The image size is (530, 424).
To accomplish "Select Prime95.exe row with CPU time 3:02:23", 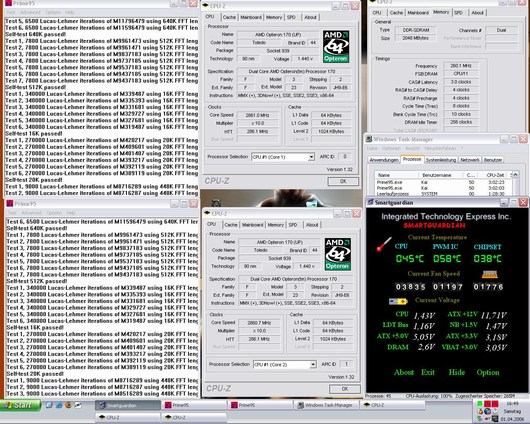I will pyautogui.click(x=443, y=182).
